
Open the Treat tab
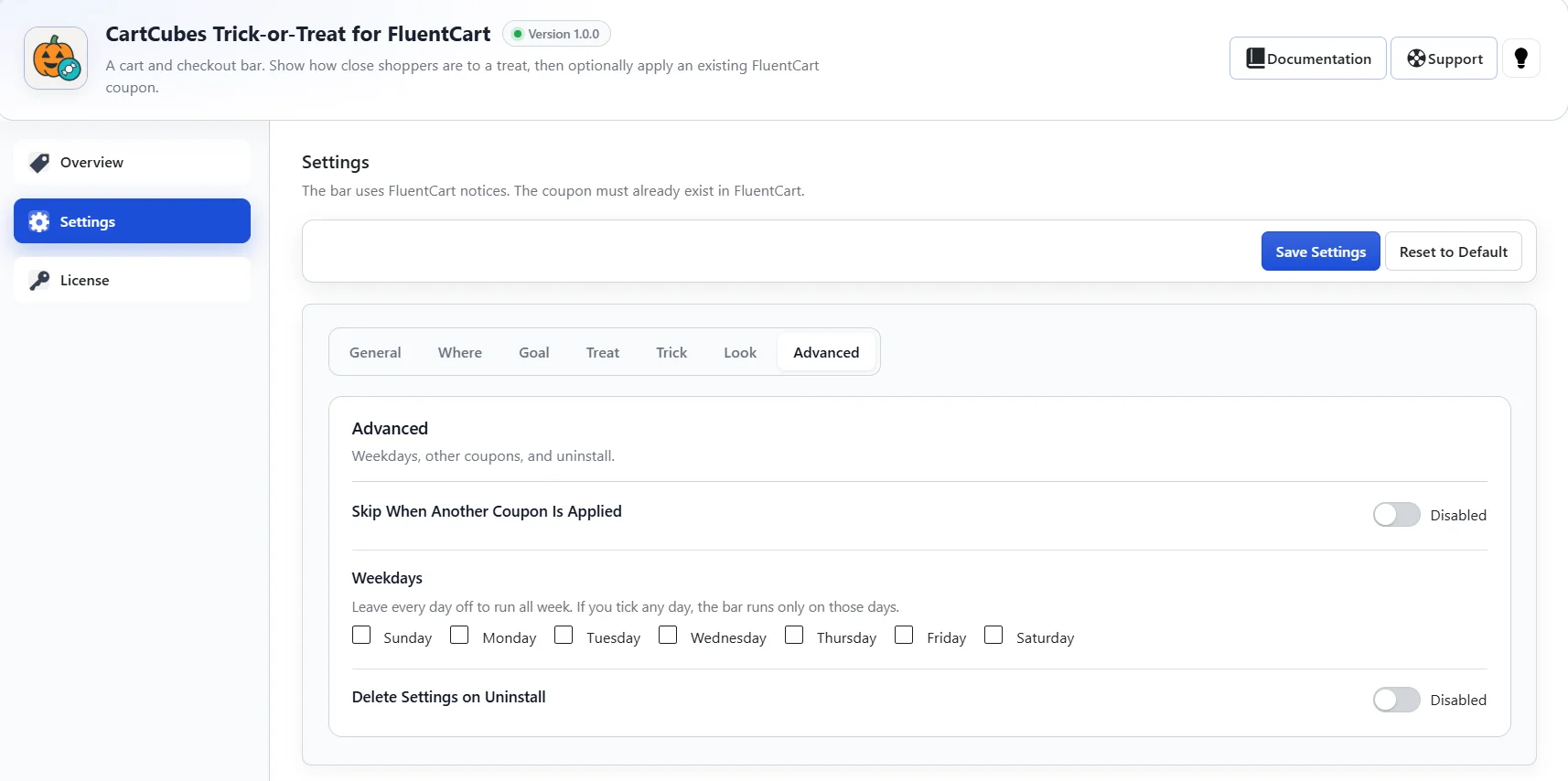(603, 352)
